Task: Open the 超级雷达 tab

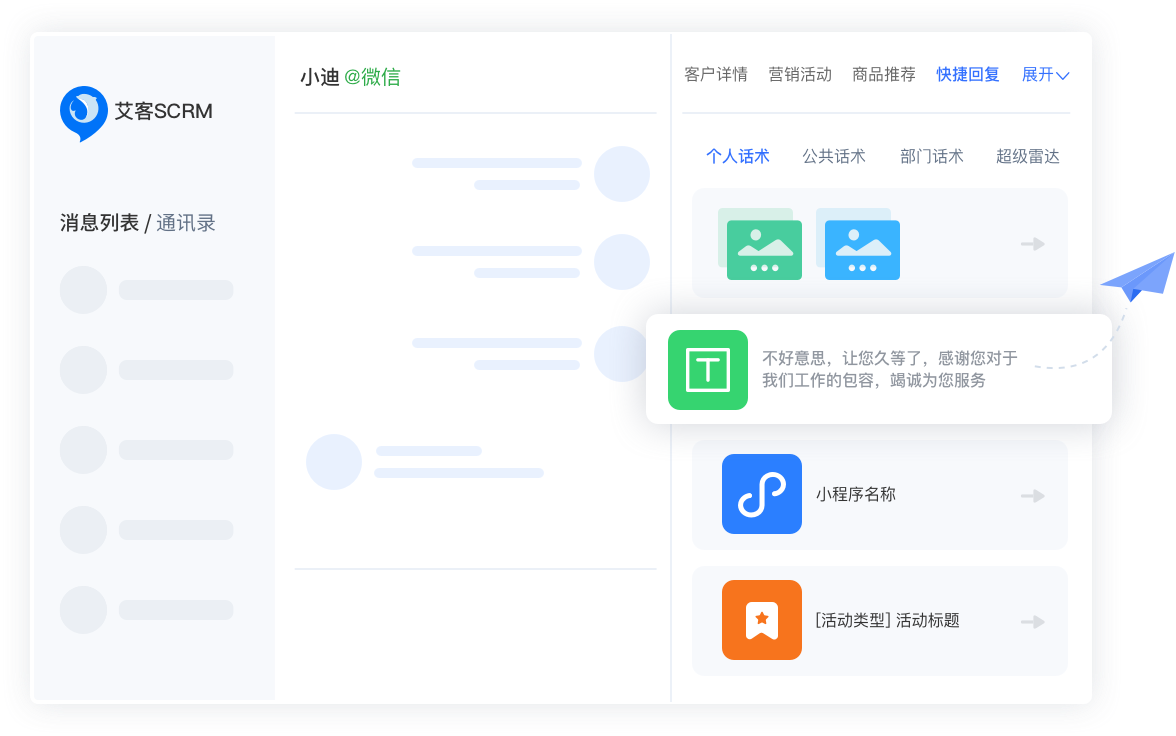Action: click(1028, 156)
